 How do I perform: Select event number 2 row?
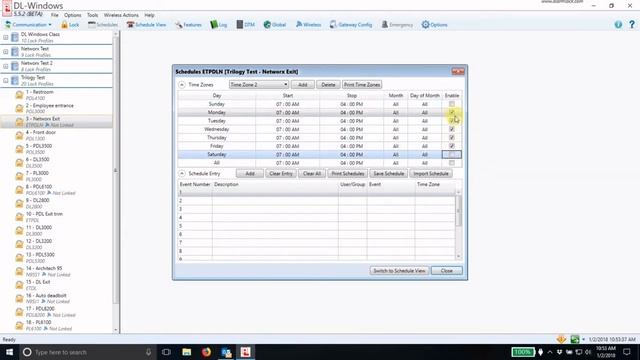click(x=316, y=201)
